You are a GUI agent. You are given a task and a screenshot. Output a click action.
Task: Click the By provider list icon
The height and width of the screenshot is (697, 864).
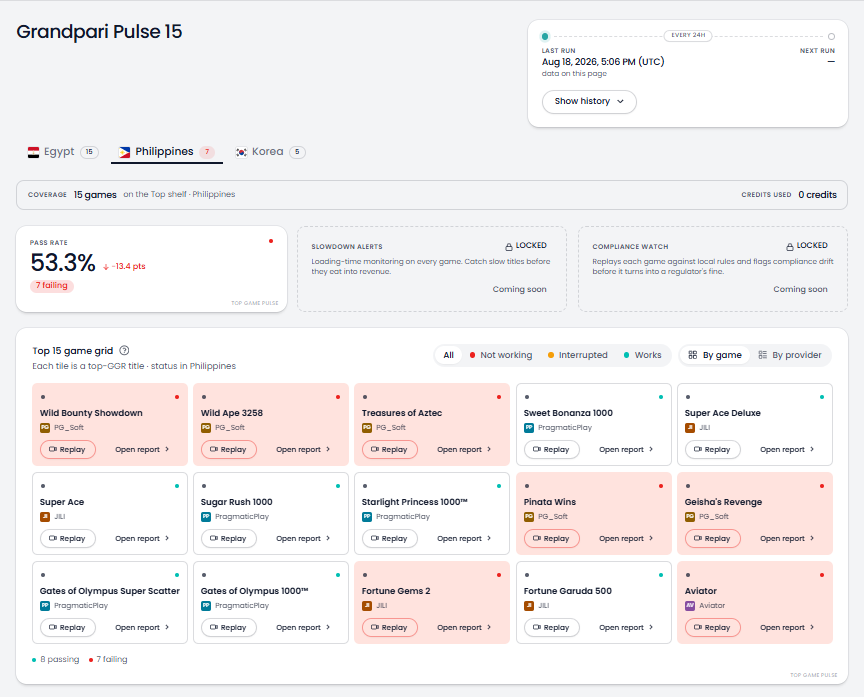763,355
